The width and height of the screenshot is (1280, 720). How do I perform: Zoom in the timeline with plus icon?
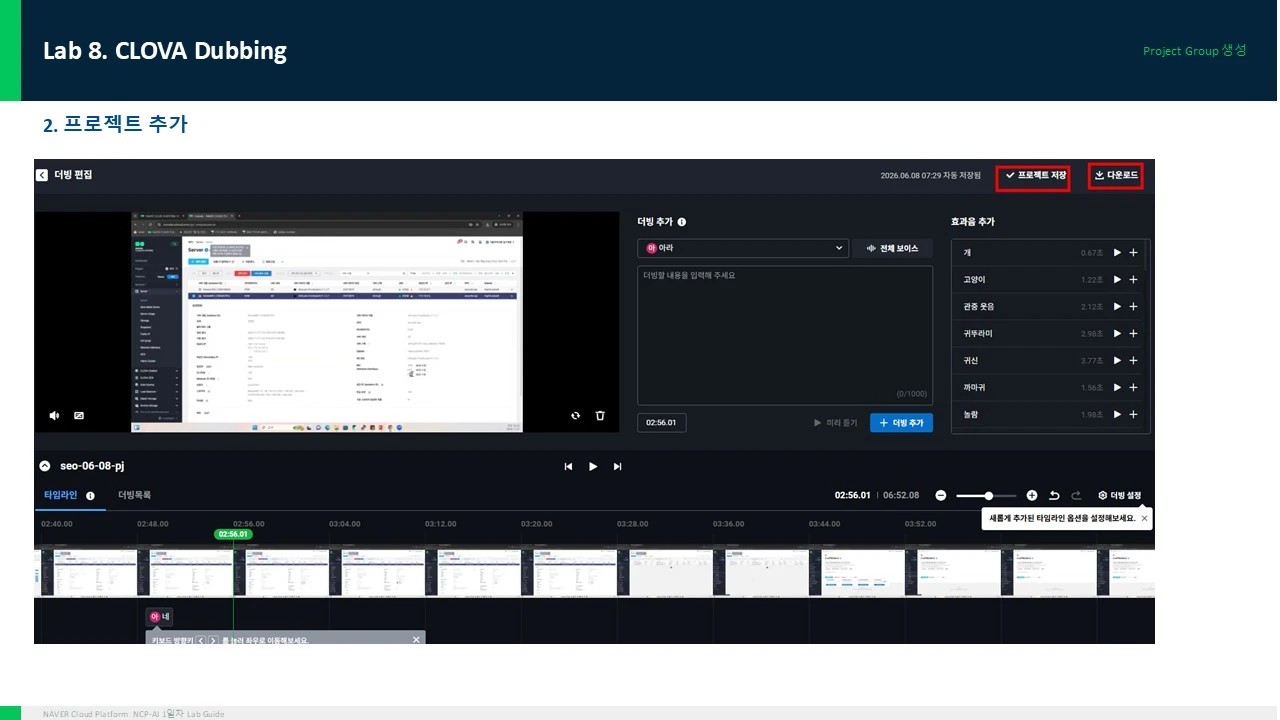click(x=1032, y=495)
